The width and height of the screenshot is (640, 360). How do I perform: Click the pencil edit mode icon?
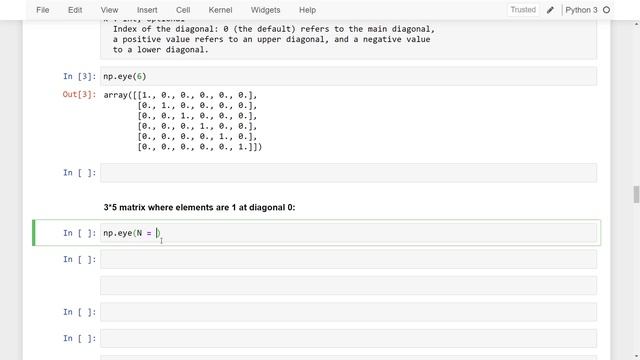(550, 10)
